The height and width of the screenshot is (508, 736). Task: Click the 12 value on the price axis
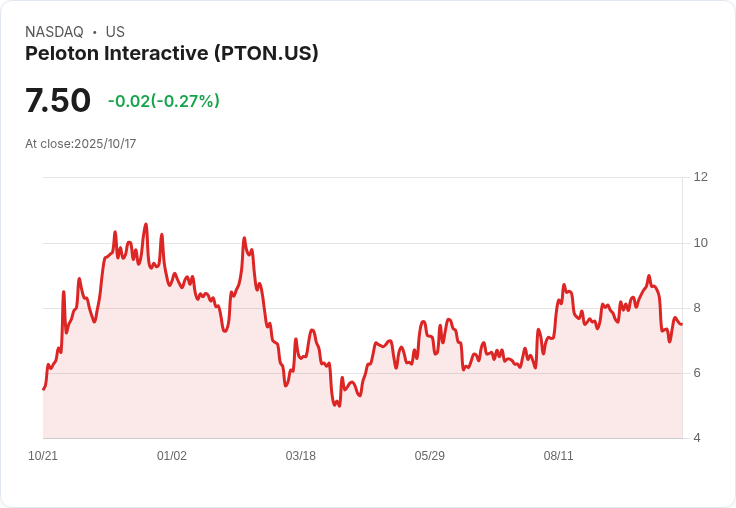click(x=700, y=177)
